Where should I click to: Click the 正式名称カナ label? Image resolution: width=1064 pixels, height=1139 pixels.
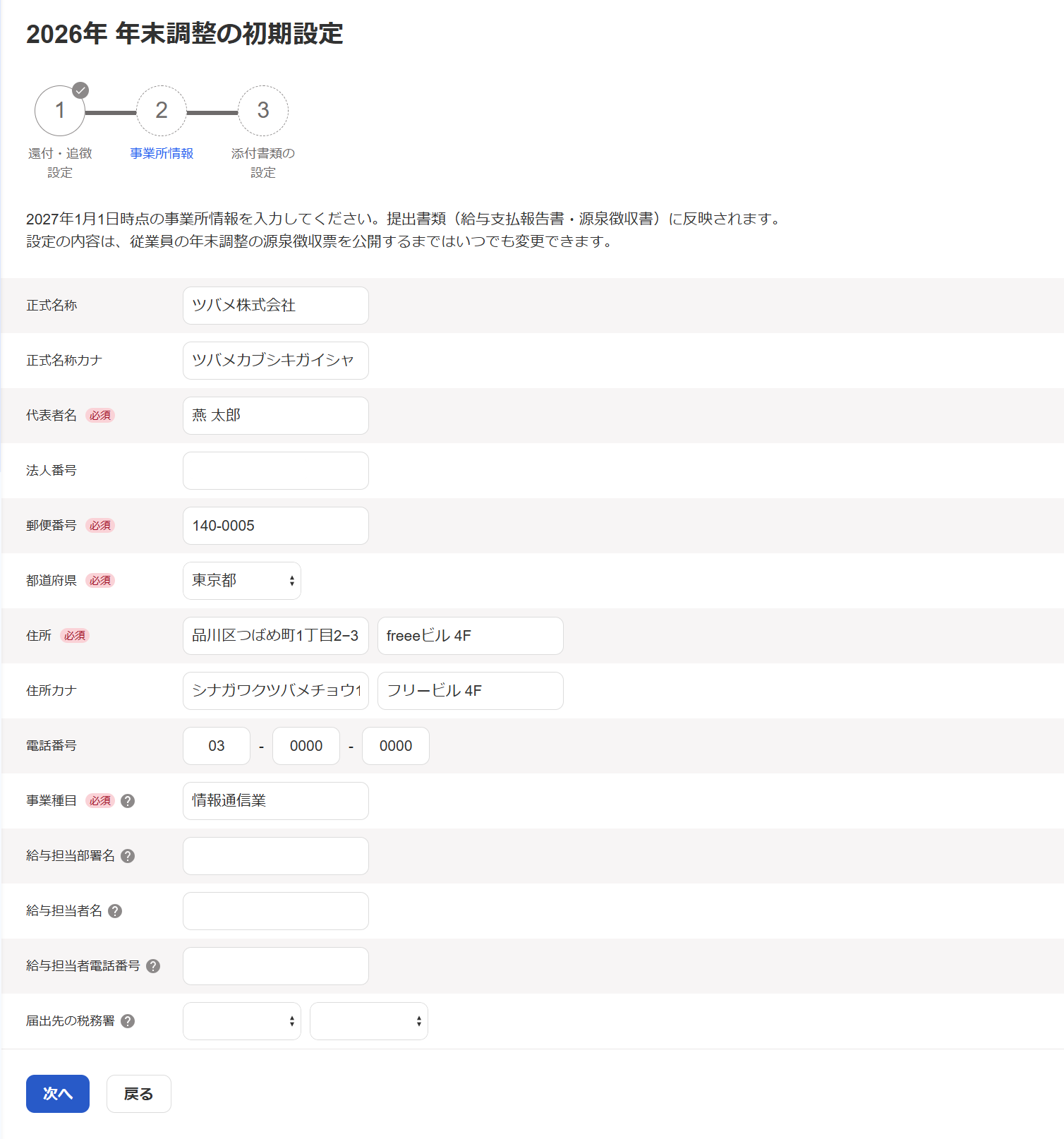tap(64, 361)
